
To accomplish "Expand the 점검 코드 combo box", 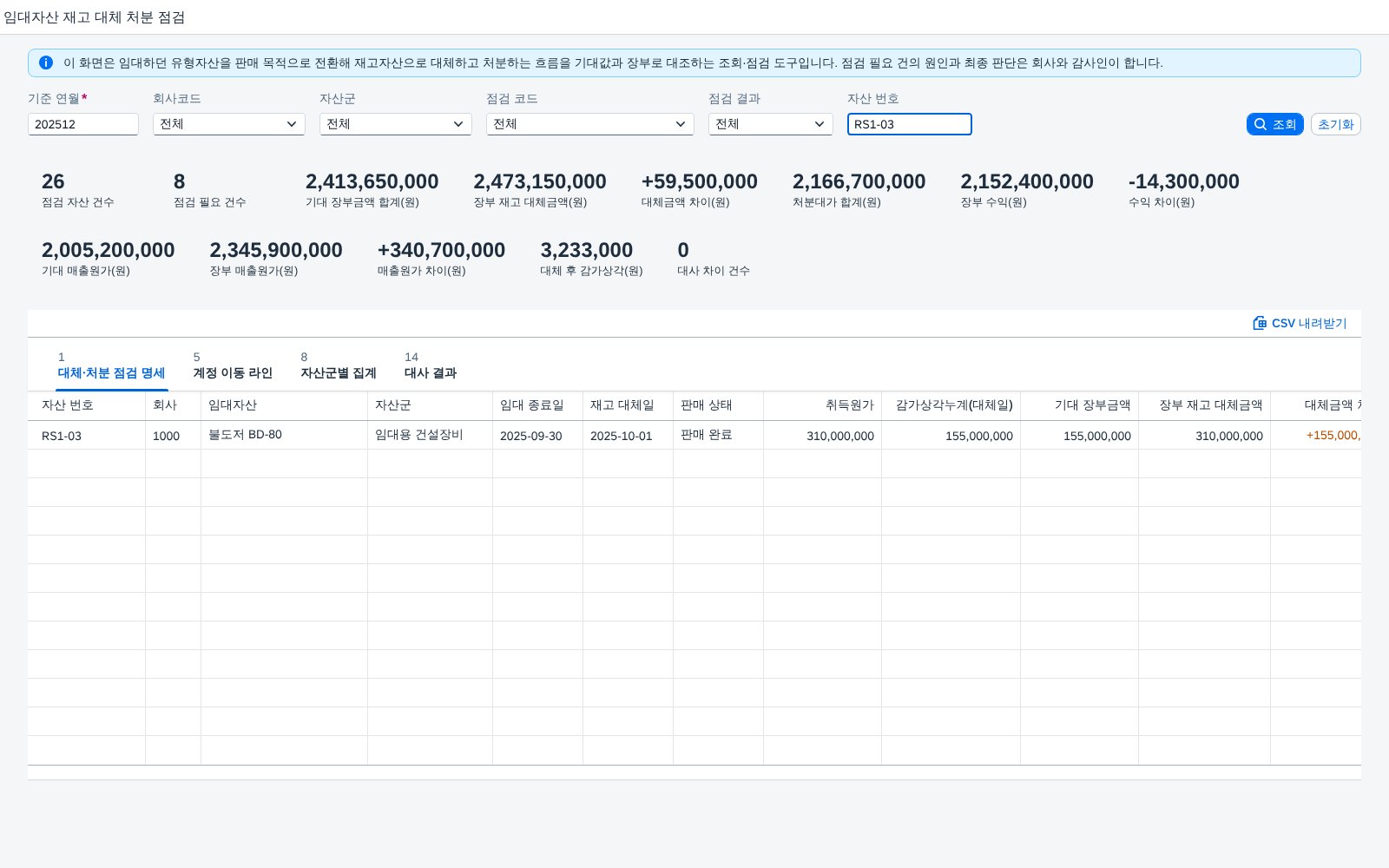I will point(590,124).
